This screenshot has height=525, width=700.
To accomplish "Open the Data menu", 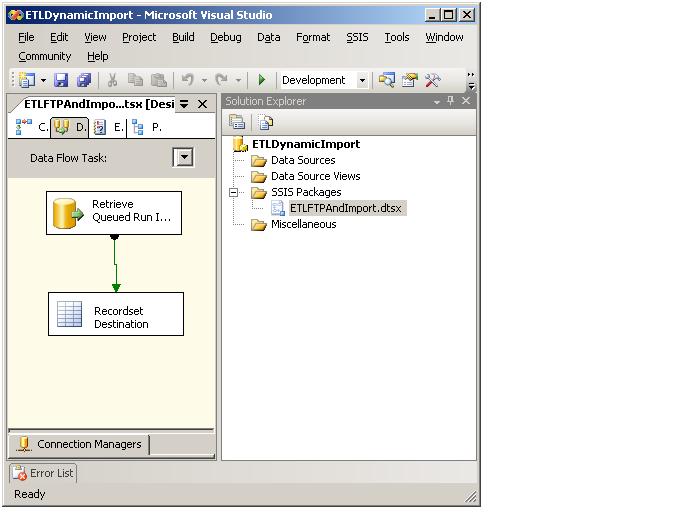I will [x=268, y=38].
